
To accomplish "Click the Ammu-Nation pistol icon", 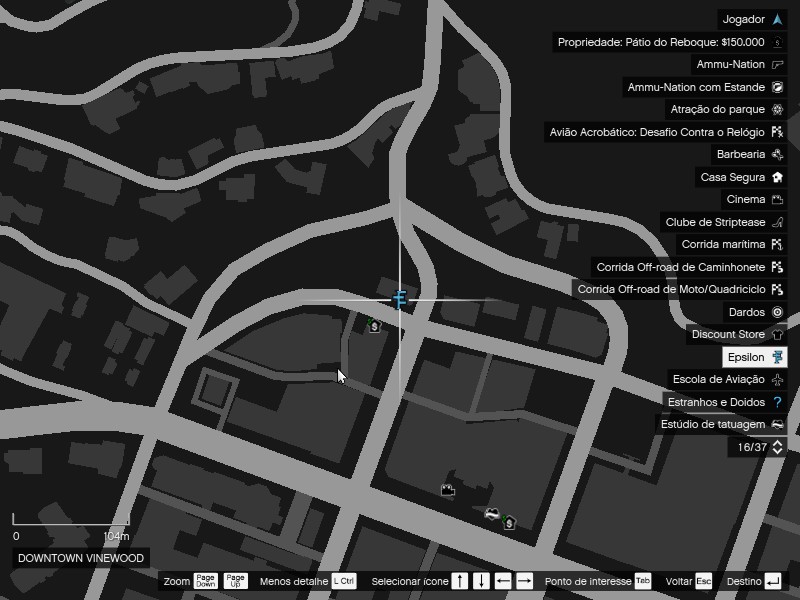I will click(x=777, y=64).
